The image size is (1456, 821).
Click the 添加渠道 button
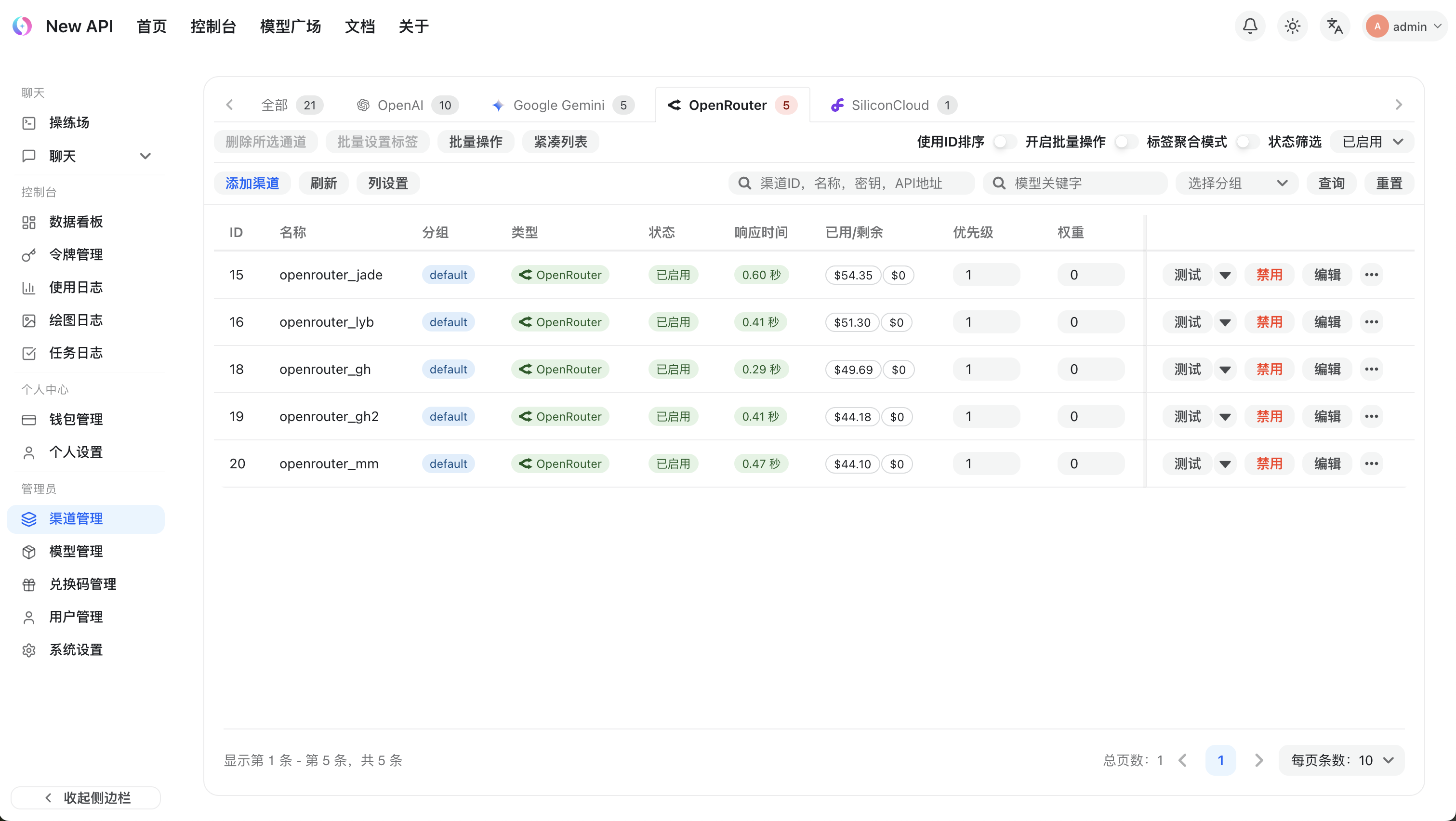click(x=252, y=183)
